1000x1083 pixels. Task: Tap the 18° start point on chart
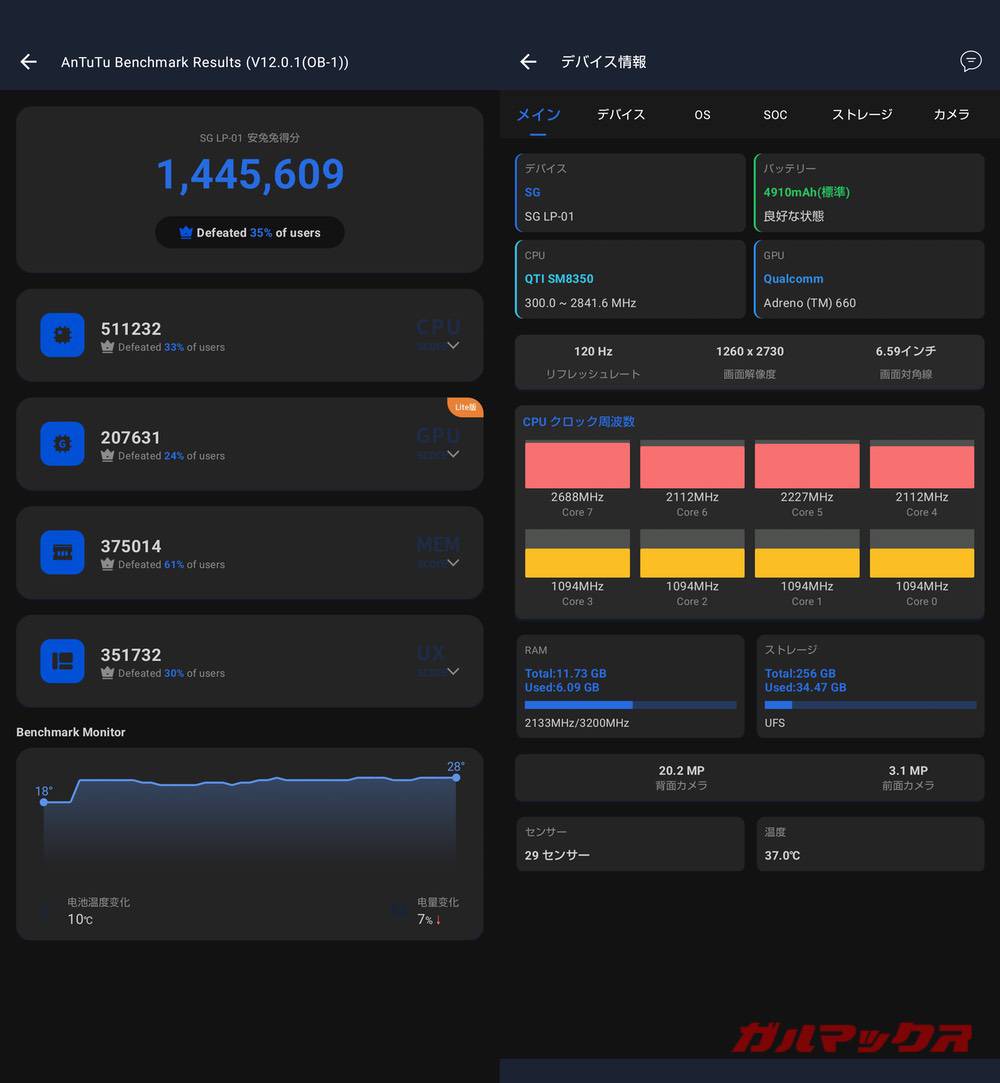[x=44, y=802]
